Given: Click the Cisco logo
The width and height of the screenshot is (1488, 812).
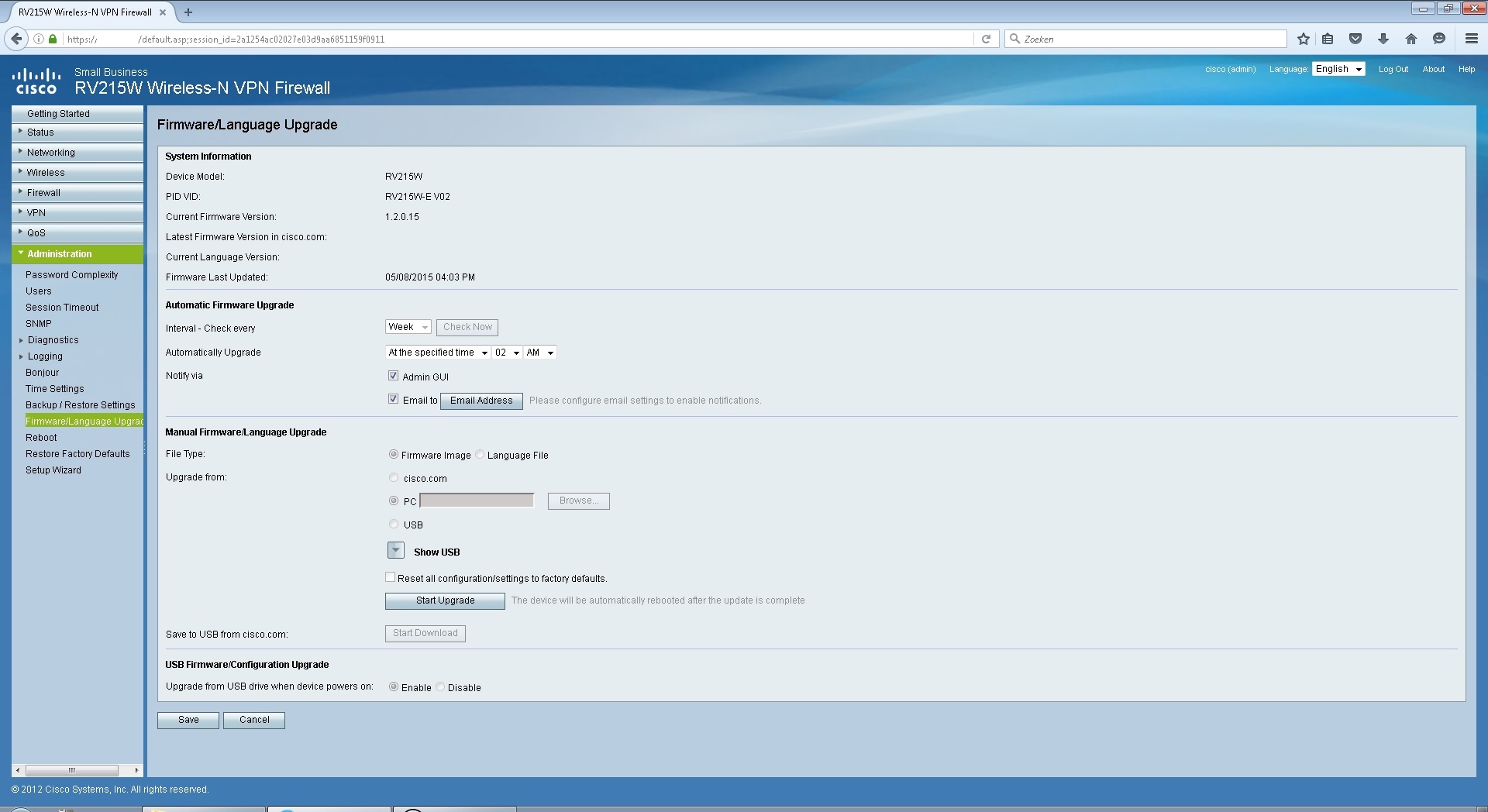Looking at the screenshot, I should pos(36,81).
